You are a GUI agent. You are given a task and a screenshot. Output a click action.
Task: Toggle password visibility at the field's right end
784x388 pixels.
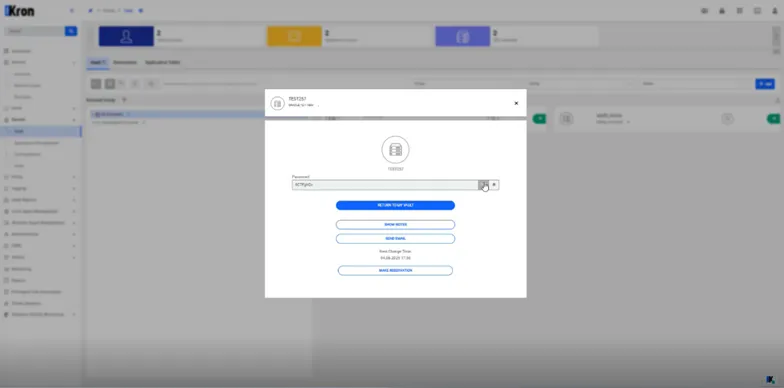(494, 185)
